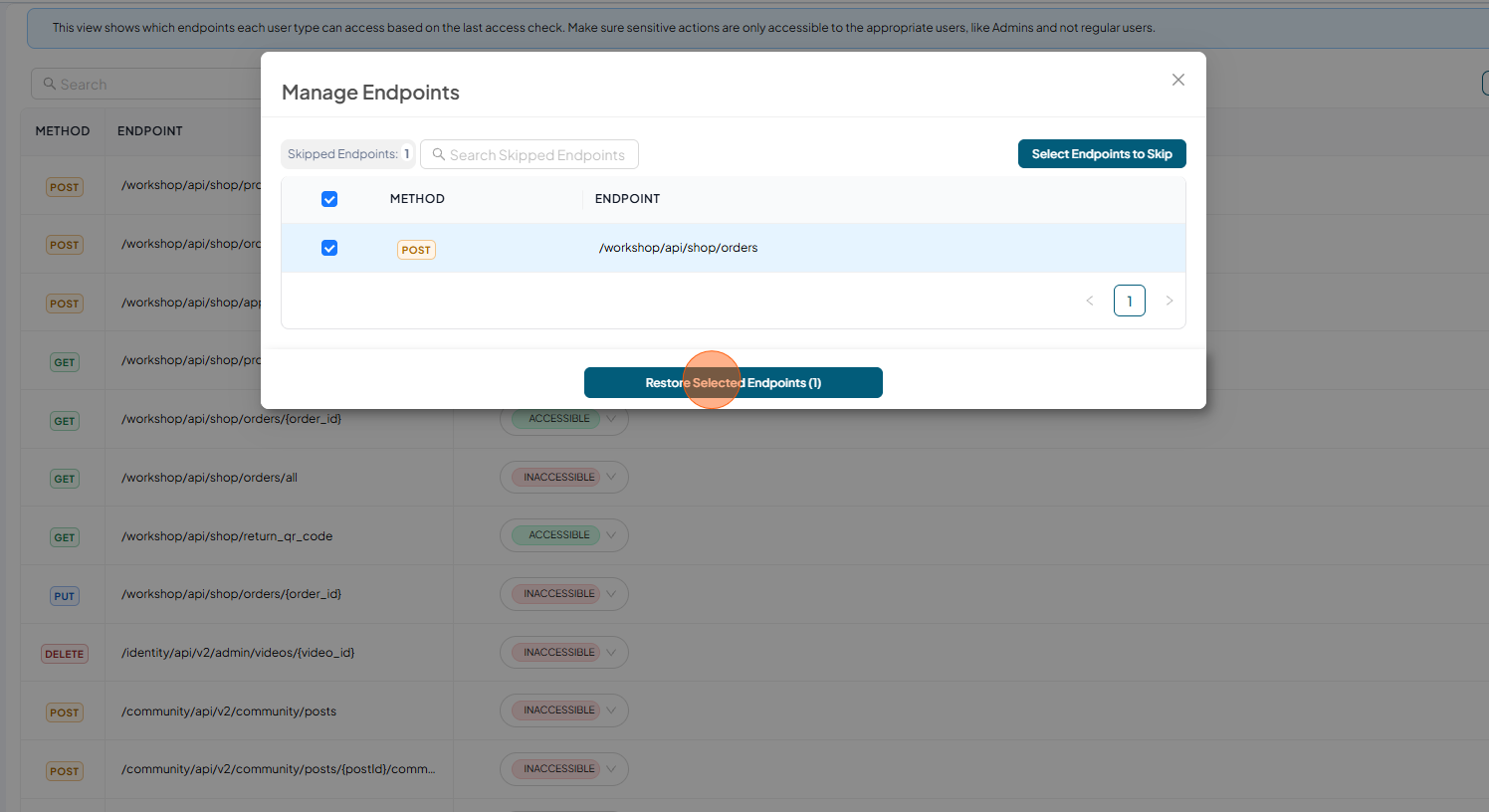1489x812 pixels.
Task: Select page 1 in dialog pagination
Action: [x=1130, y=301]
